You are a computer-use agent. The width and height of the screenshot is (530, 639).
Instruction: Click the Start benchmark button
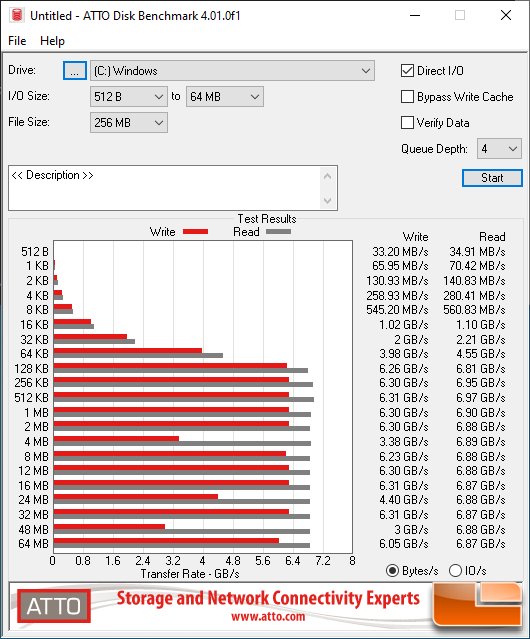click(492, 178)
